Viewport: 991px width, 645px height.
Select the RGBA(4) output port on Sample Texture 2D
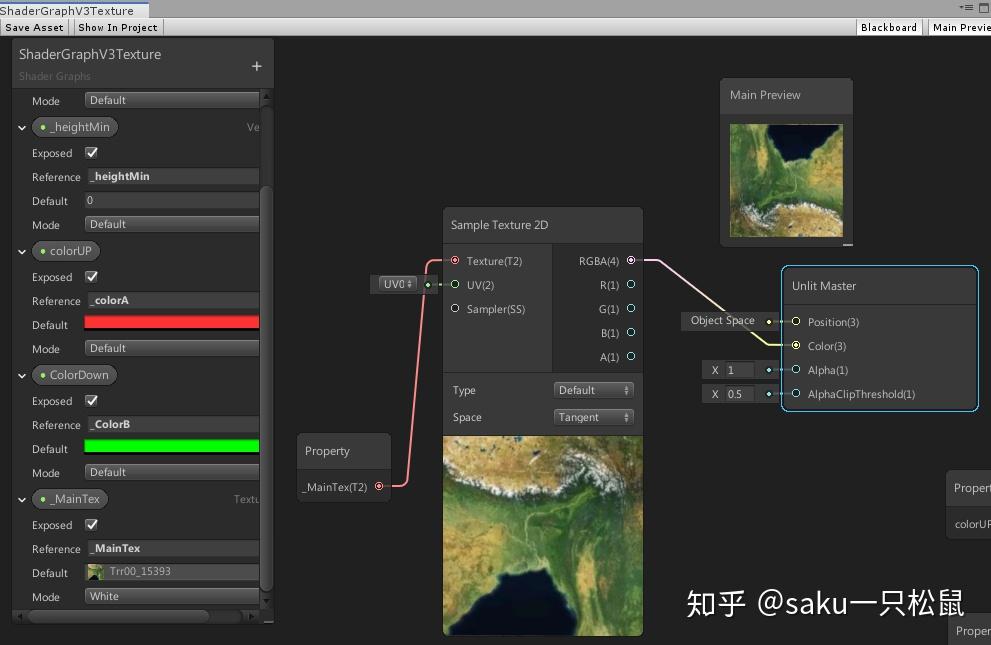630,261
